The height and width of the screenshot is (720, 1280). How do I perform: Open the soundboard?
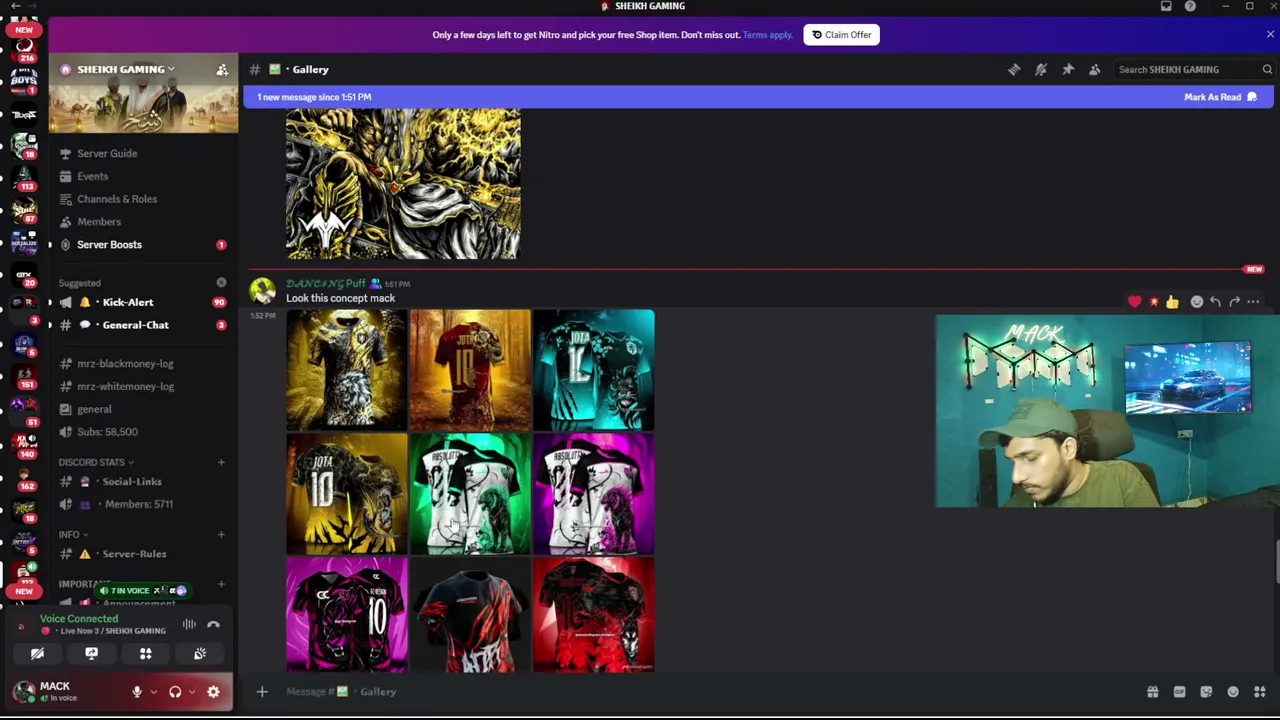(x=200, y=654)
